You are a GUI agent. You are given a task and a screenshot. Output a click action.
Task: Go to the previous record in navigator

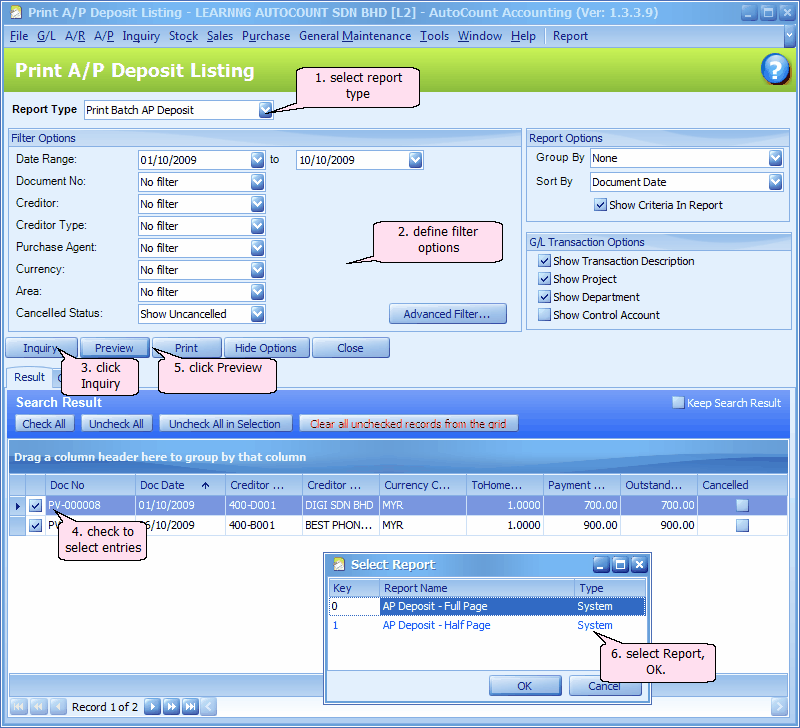tap(56, 707)
